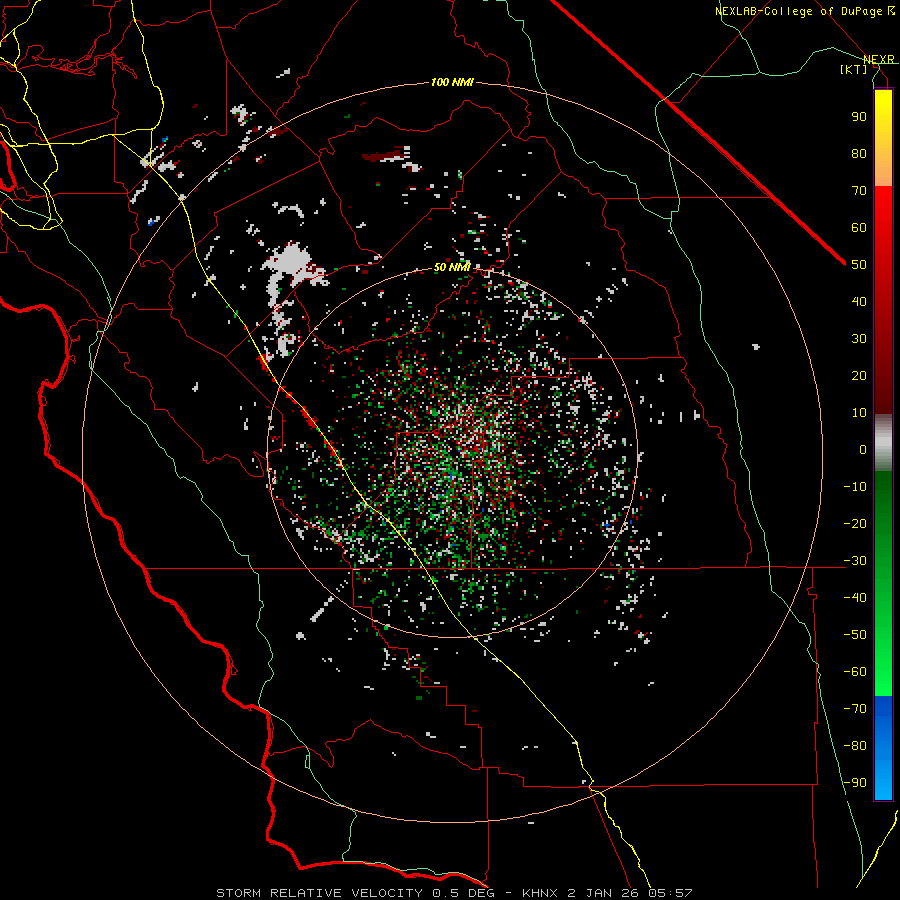Select the -70 value on the velocity scale
900x900 pixels.
coord(855,709)
